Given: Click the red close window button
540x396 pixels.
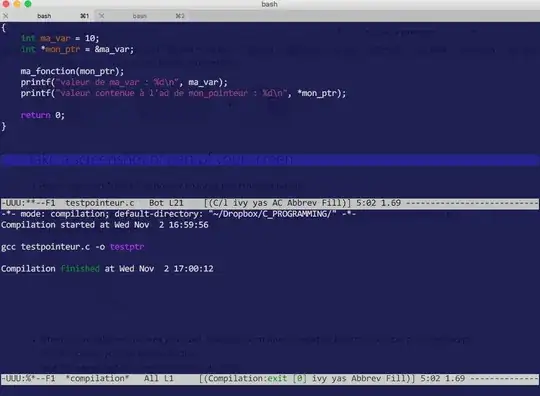Looking at the screenshot, I should tap(6, 4).
